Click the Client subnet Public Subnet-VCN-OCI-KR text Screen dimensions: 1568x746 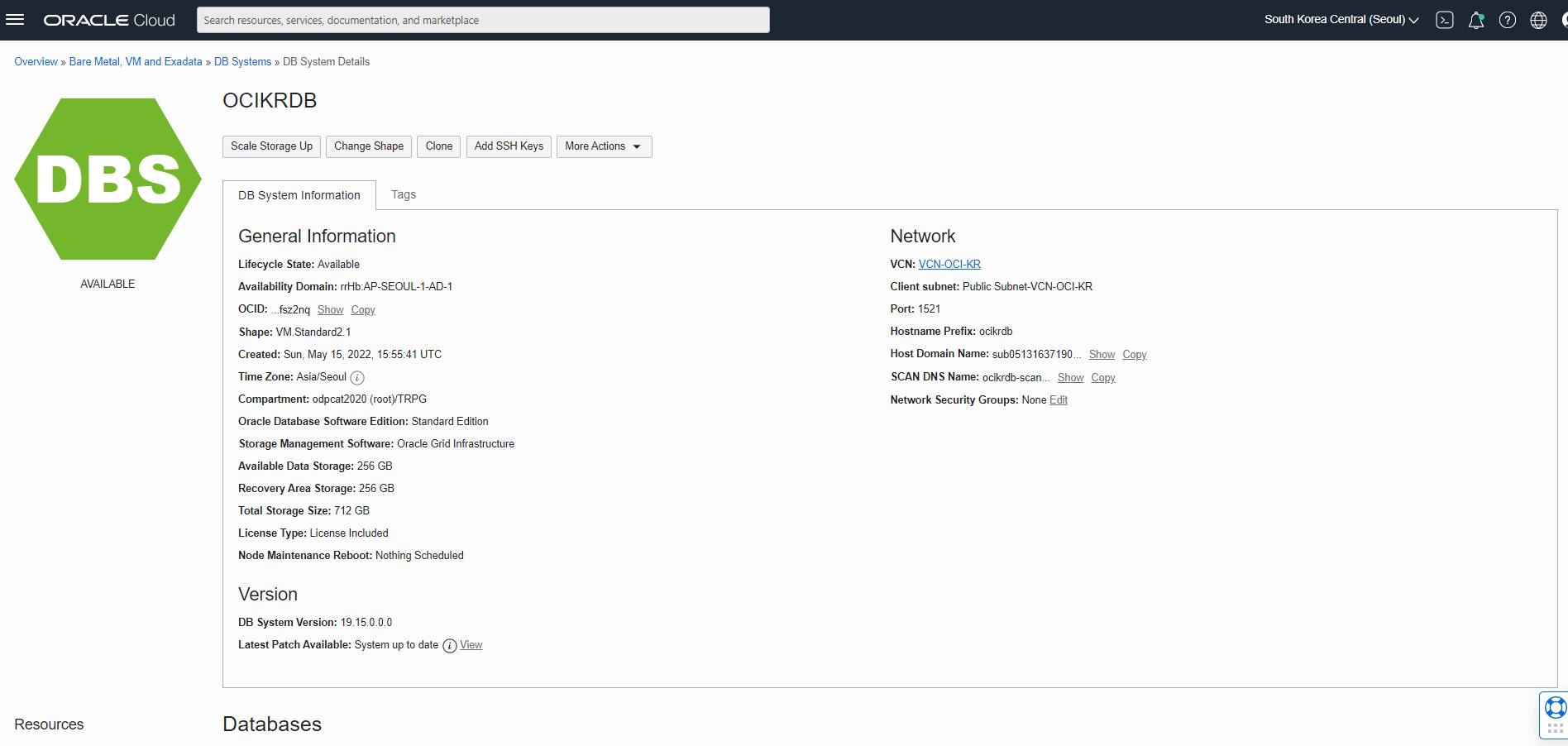(x=1027, y=287)
